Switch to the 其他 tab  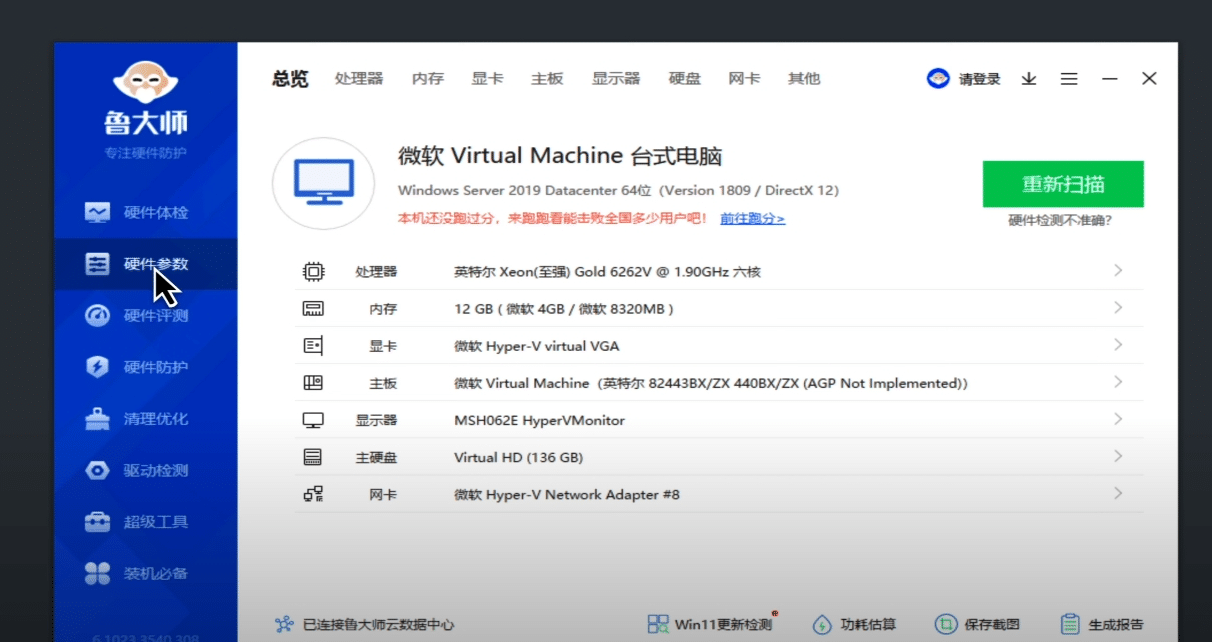click(804, 79)
